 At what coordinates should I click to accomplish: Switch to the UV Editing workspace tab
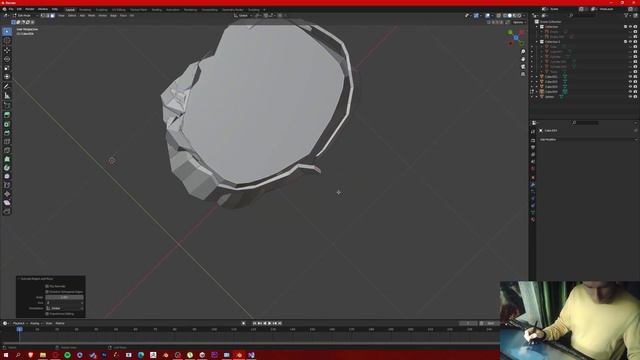pyautogui.click(x=119, y=9)
